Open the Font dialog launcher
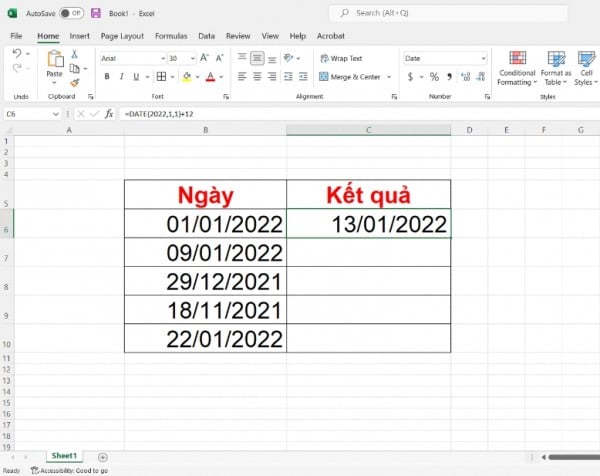600x476 pixels. pos(226,97)
